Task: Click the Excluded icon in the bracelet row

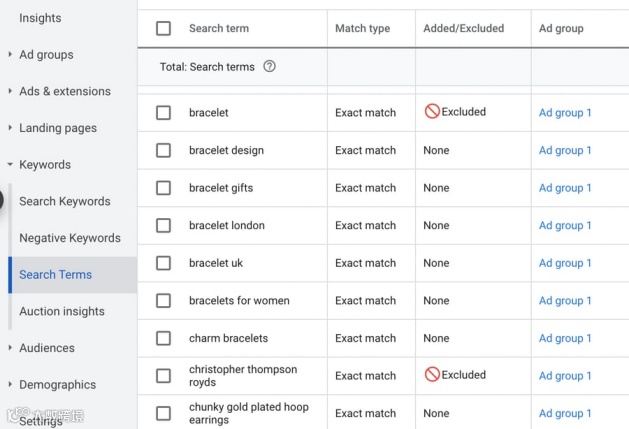Action: [432, 112]
